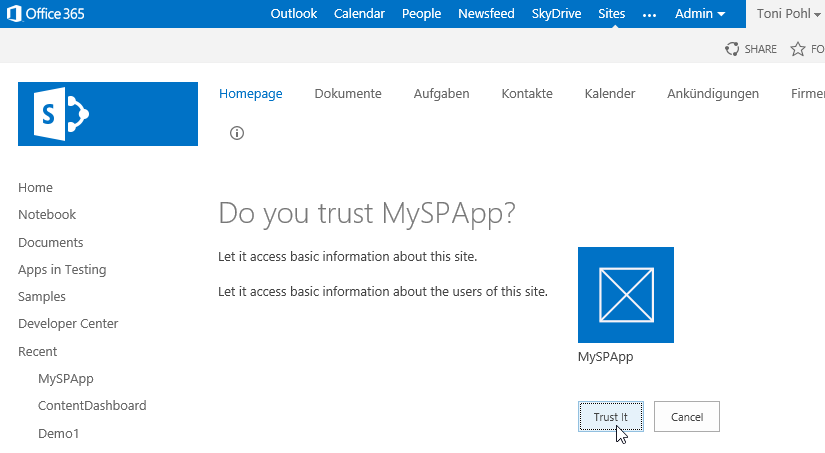Screen dimensions: 825x453
Task: Open the Ankündigungen tab
Action: tap(713, 94)
